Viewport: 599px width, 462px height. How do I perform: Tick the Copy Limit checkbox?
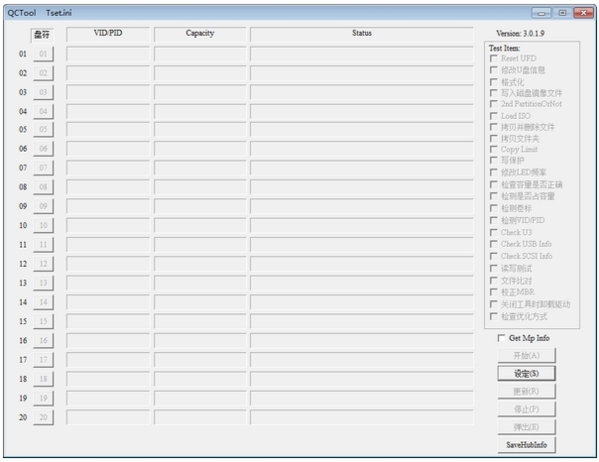coord(494,149)
